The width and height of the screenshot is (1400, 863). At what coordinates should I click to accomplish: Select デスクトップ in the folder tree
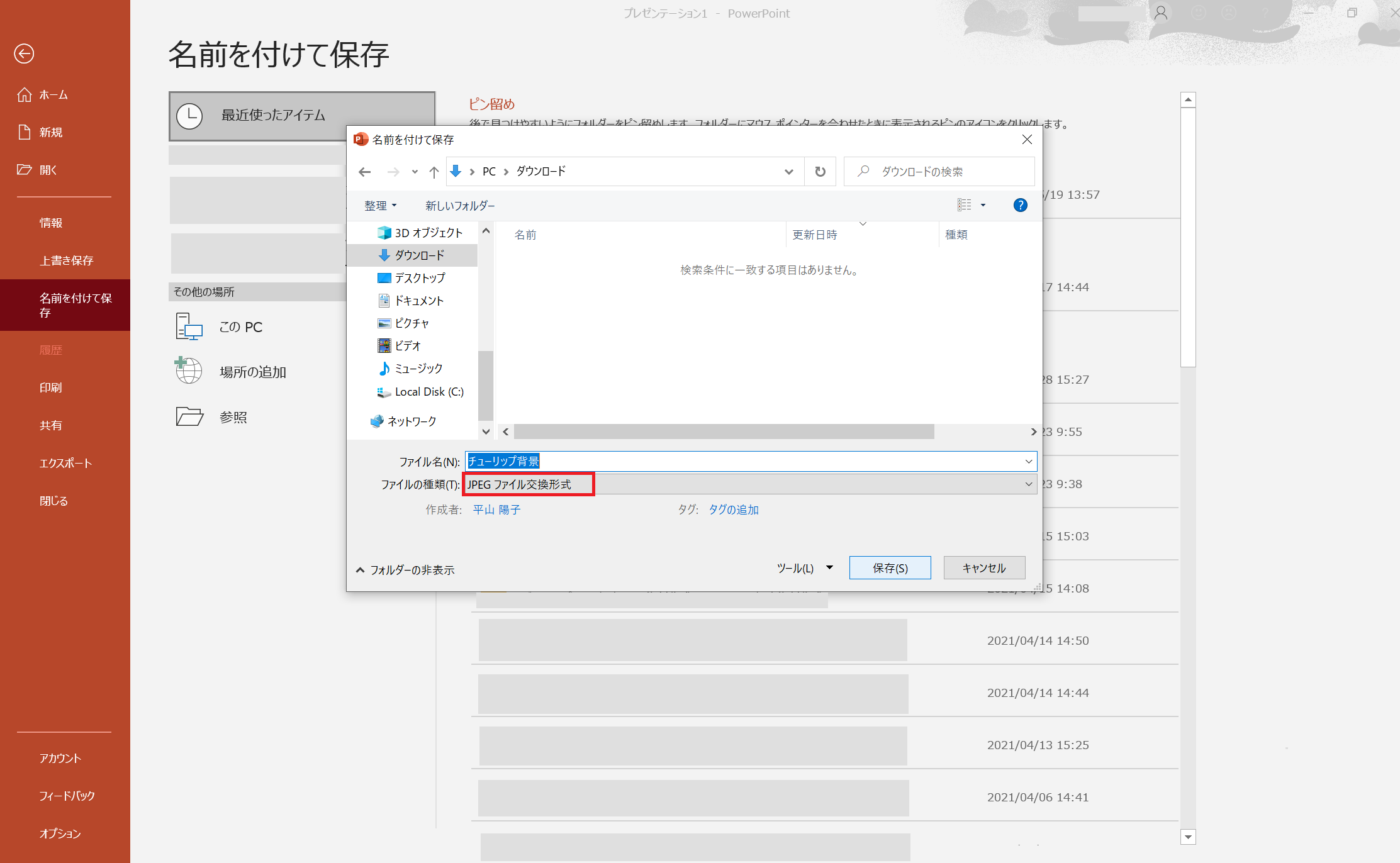(x=412, y=278)
